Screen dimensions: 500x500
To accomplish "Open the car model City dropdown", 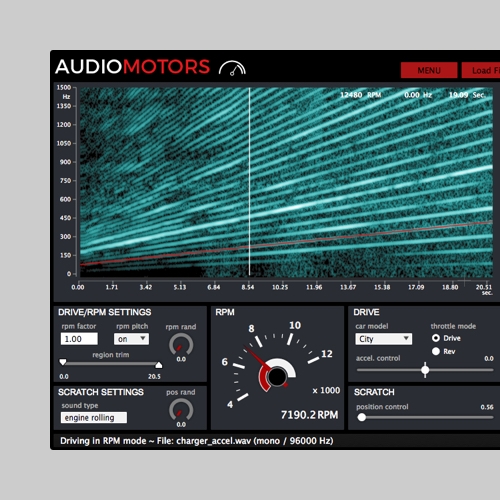I will (x=383, y=339).
